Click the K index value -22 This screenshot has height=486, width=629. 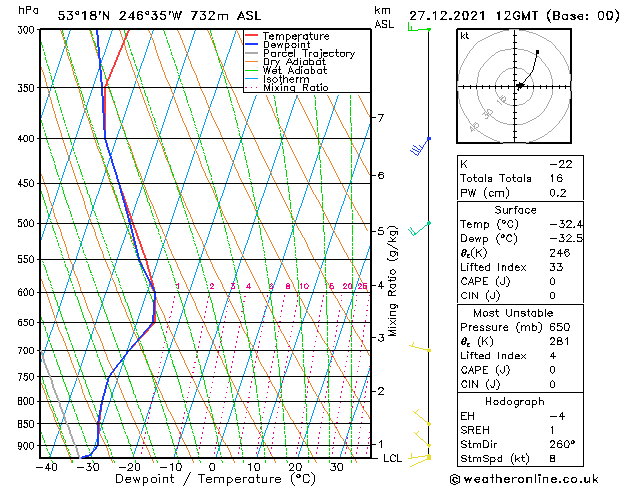coord(561,164)
